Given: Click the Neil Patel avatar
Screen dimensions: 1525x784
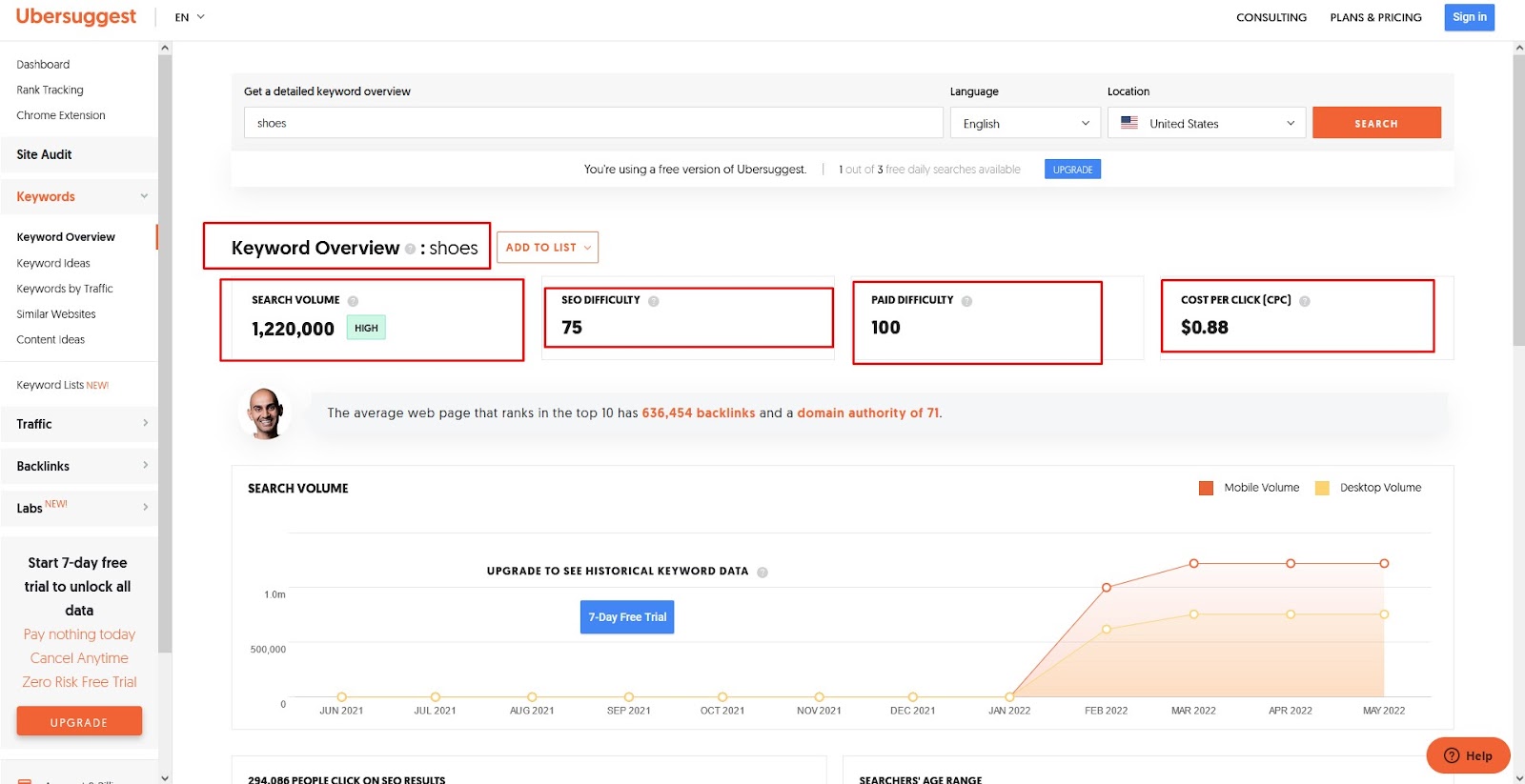Looking at the screenshot, I should pyautogui.click(x=266, y=413).
